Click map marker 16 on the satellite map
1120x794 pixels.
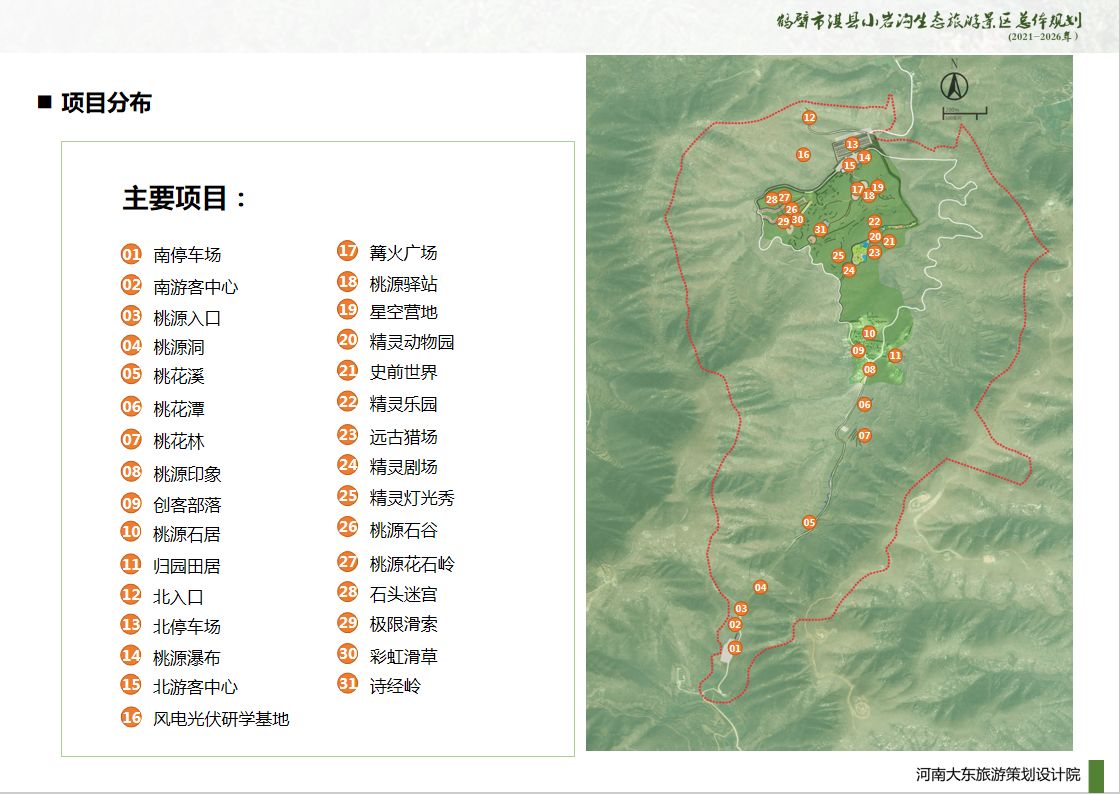pos(804,154)
